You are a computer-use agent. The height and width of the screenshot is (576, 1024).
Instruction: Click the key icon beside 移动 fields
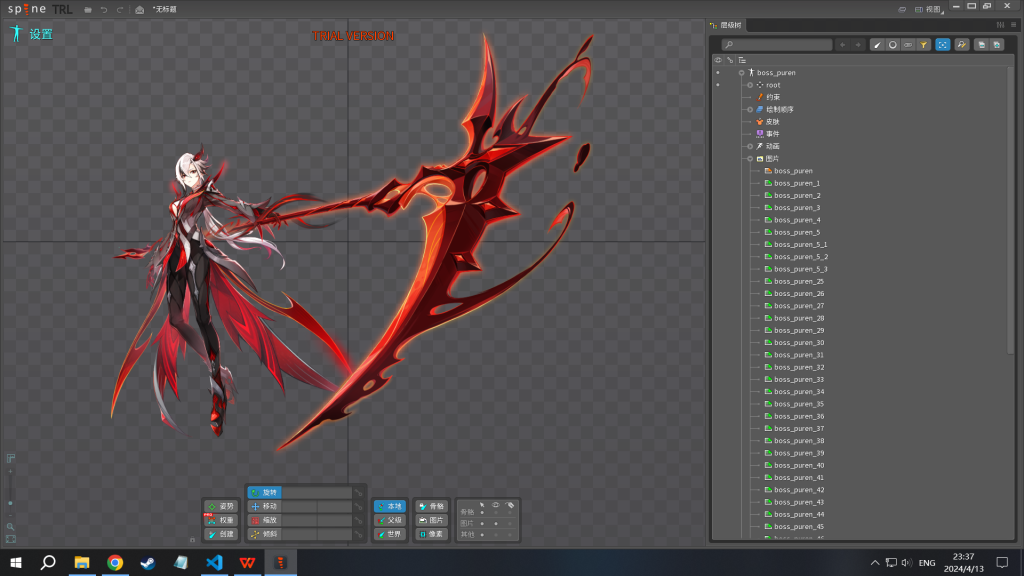pos(359,506)
